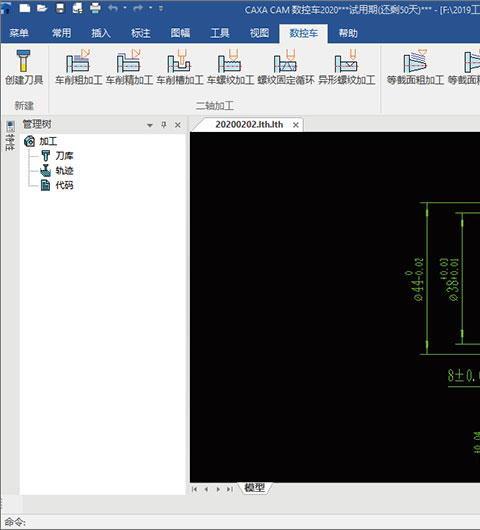This screenshot has width=480, height=530.
Task: Print using the printer icon
Action: click(x=95, y=8)
